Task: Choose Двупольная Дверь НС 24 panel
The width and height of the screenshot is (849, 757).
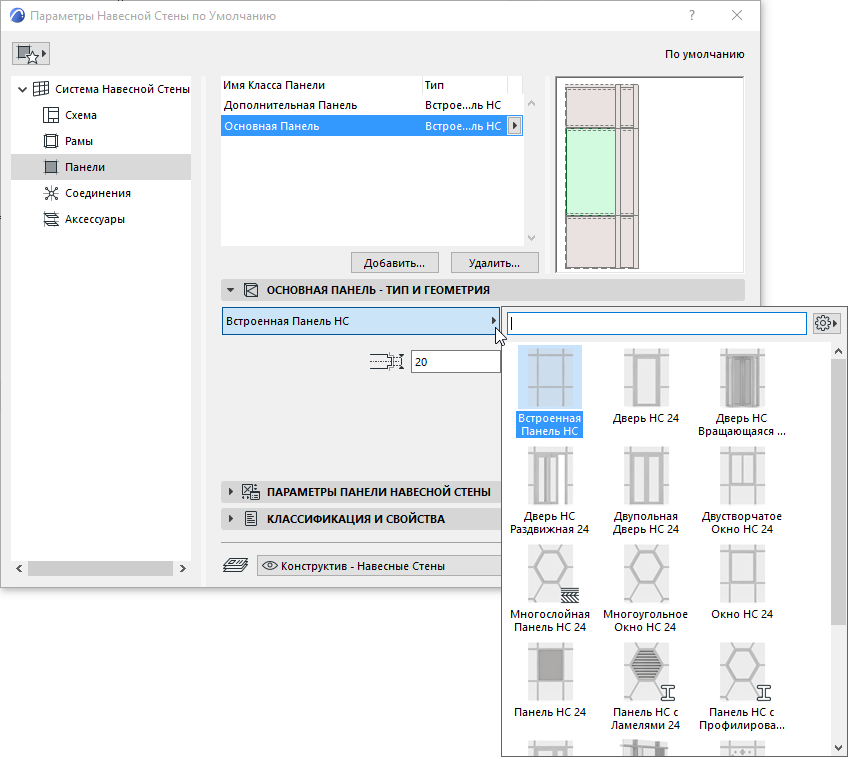Action: tap(645, 491)
